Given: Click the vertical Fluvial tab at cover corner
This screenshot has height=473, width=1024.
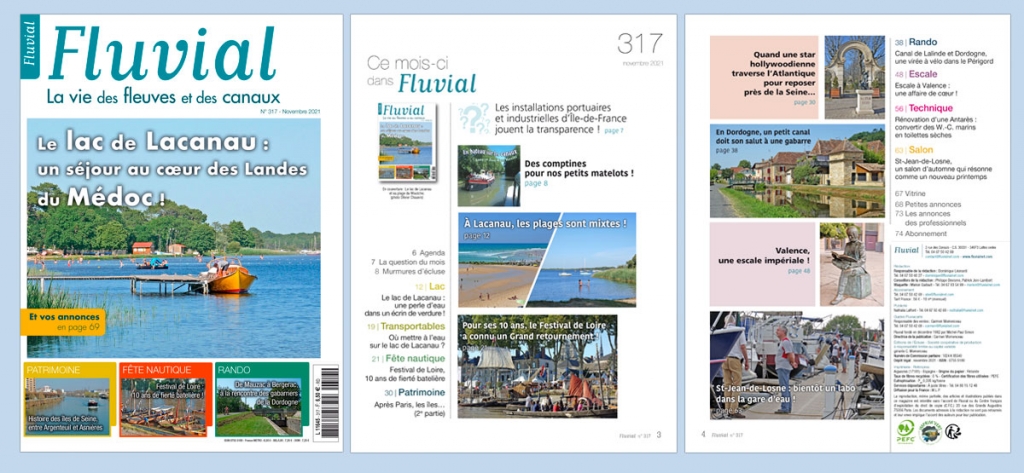Looking at the screenshot, I should 29,46.
